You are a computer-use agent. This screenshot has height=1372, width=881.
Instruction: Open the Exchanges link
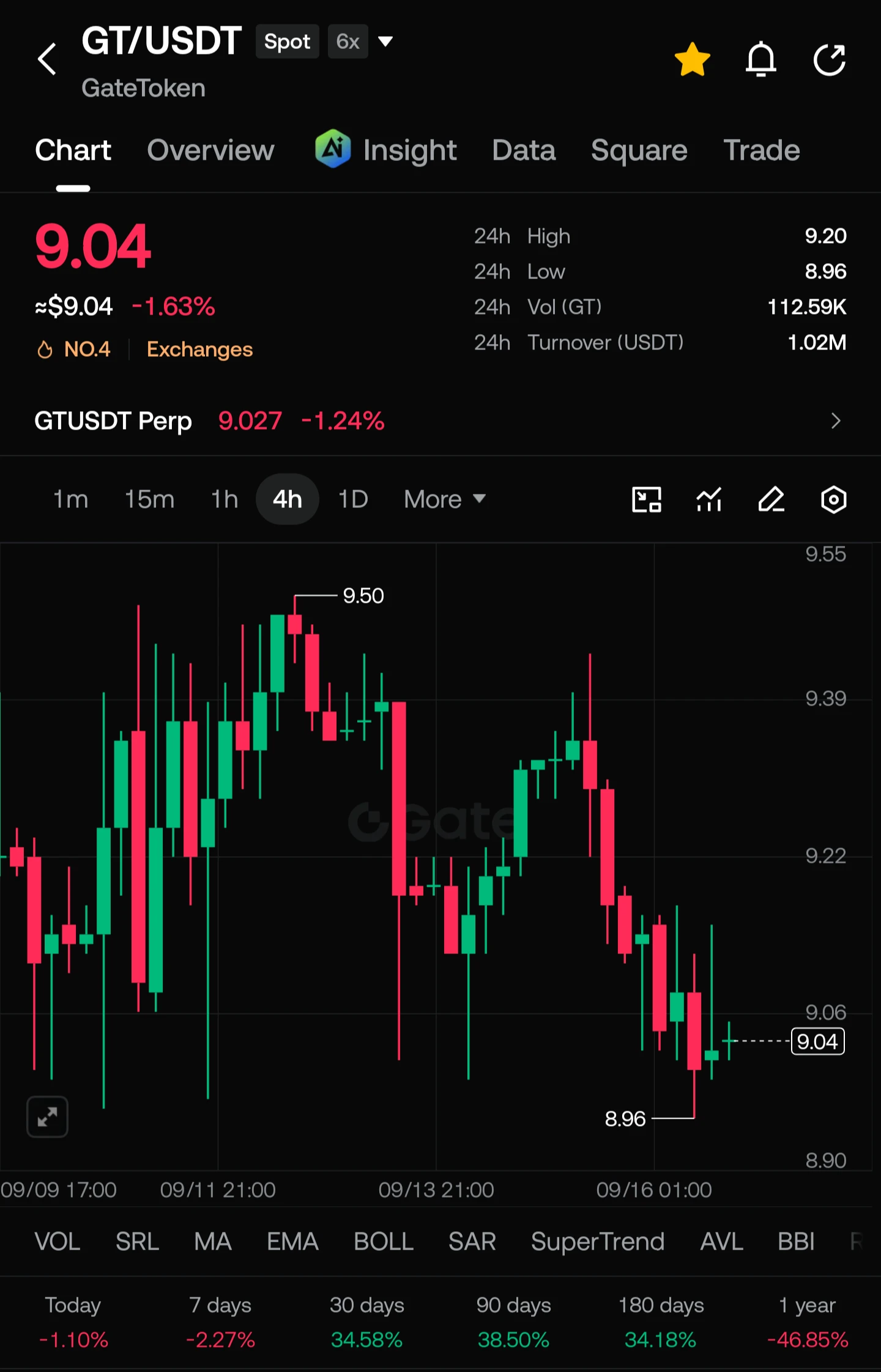[199, 349]
